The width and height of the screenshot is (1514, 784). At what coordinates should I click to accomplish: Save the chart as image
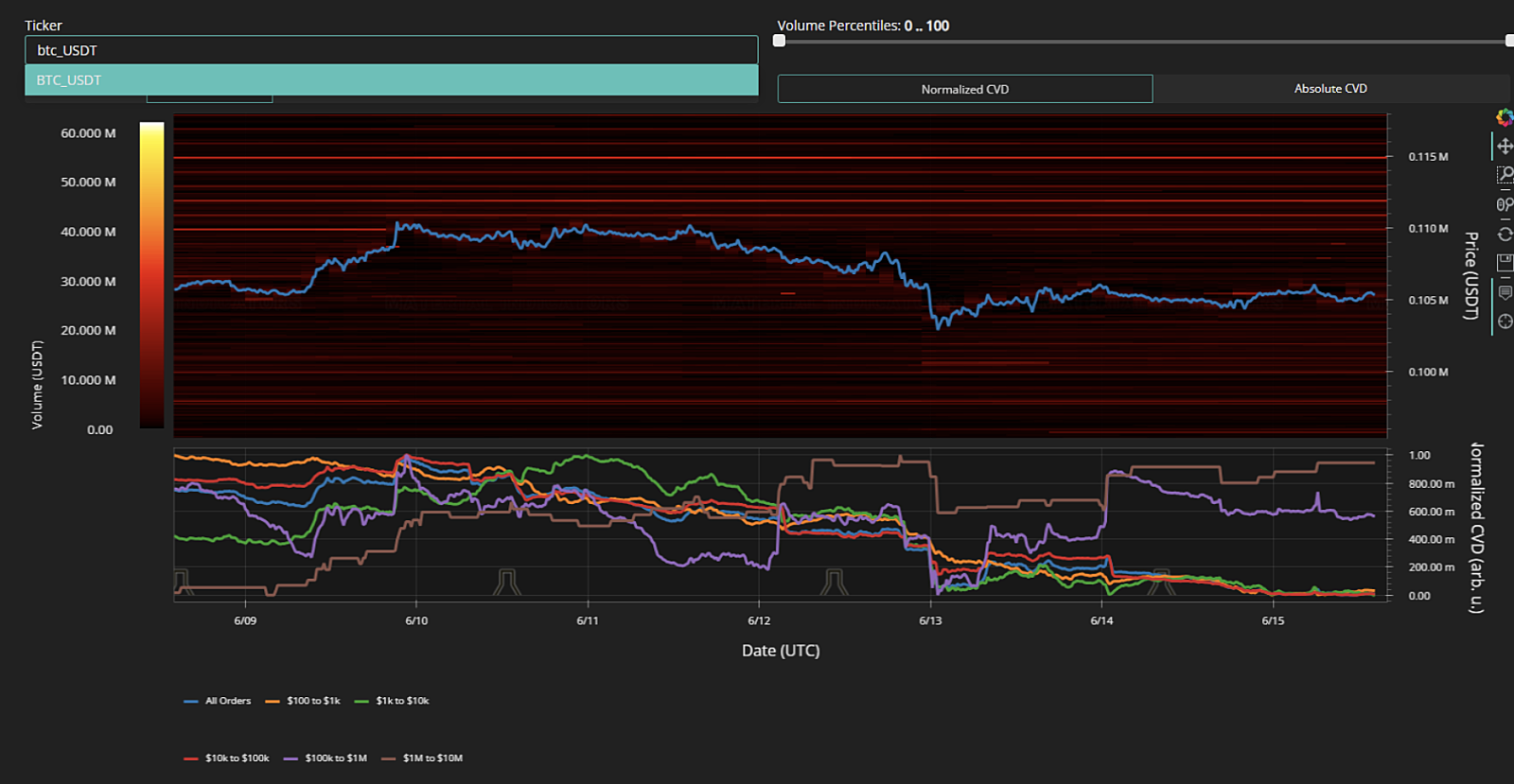point(1505,263)
